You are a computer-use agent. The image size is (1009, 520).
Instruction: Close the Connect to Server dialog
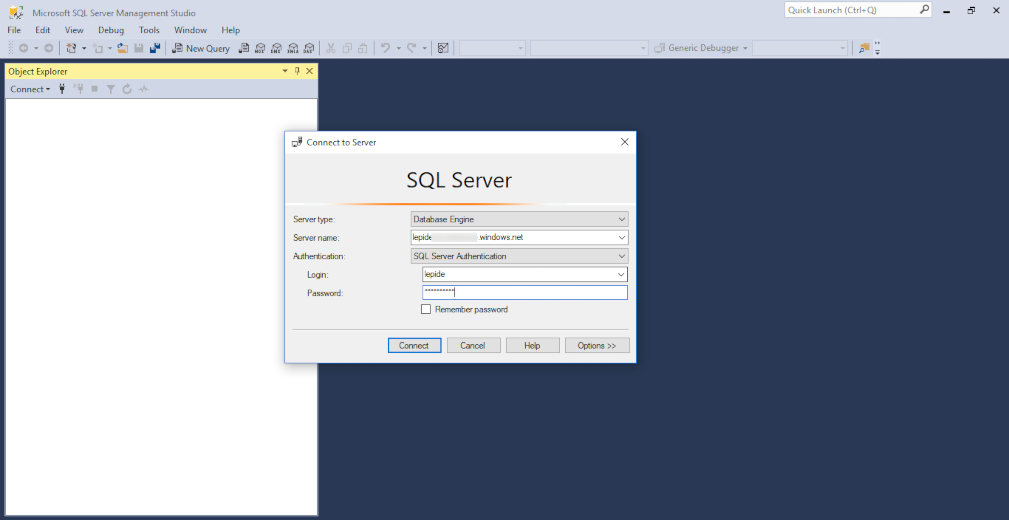coord(624,142)
